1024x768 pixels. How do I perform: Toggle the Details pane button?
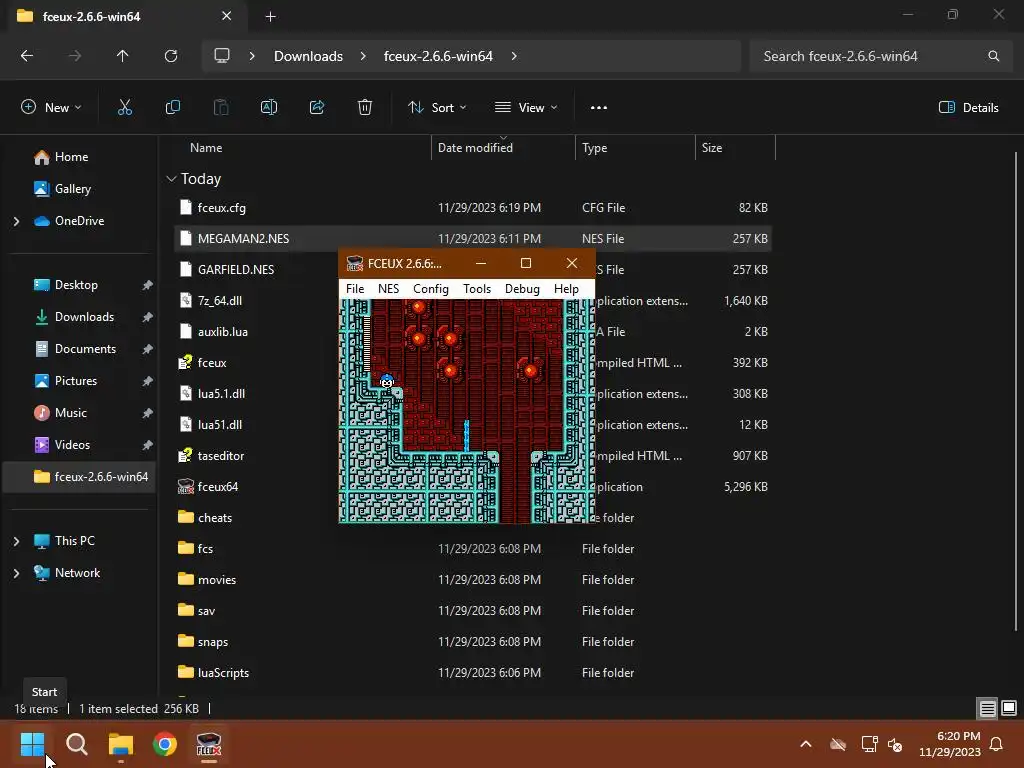click(x=968, y=108)
